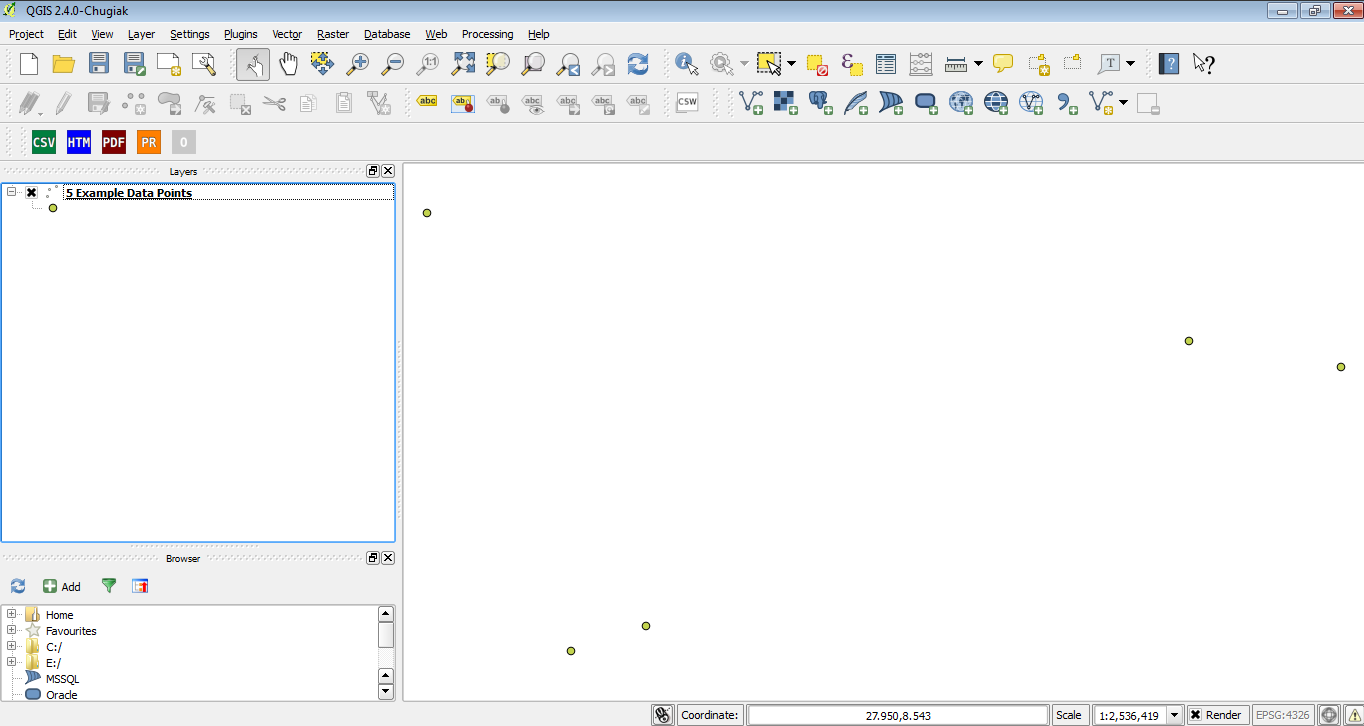The width and height of the screenshot is (1364, 726).
Task: Select the Zoom Out magnifier tool
Action: pos(393,64)
